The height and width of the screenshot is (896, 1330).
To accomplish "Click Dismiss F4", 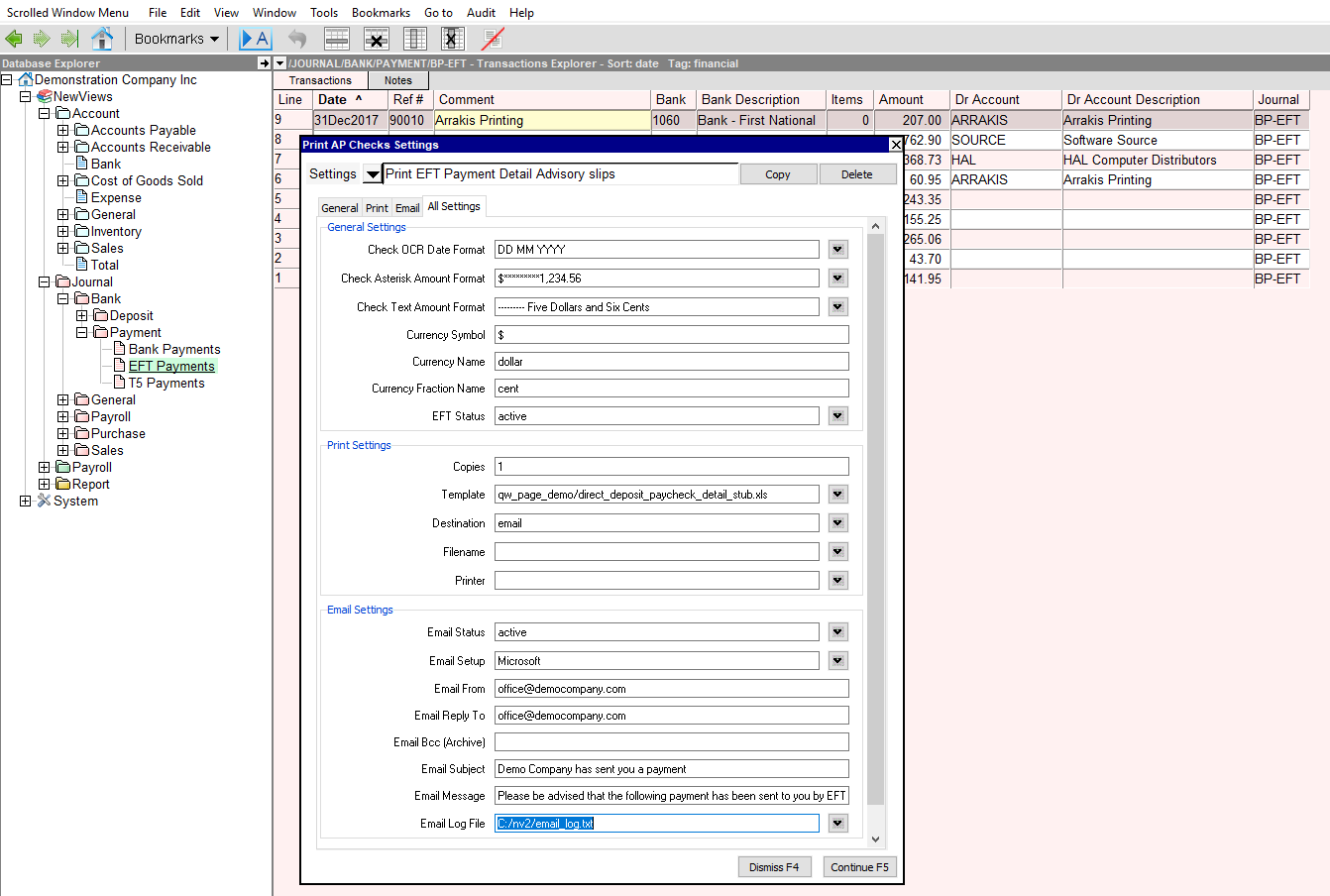I will [x=774, y=867].
